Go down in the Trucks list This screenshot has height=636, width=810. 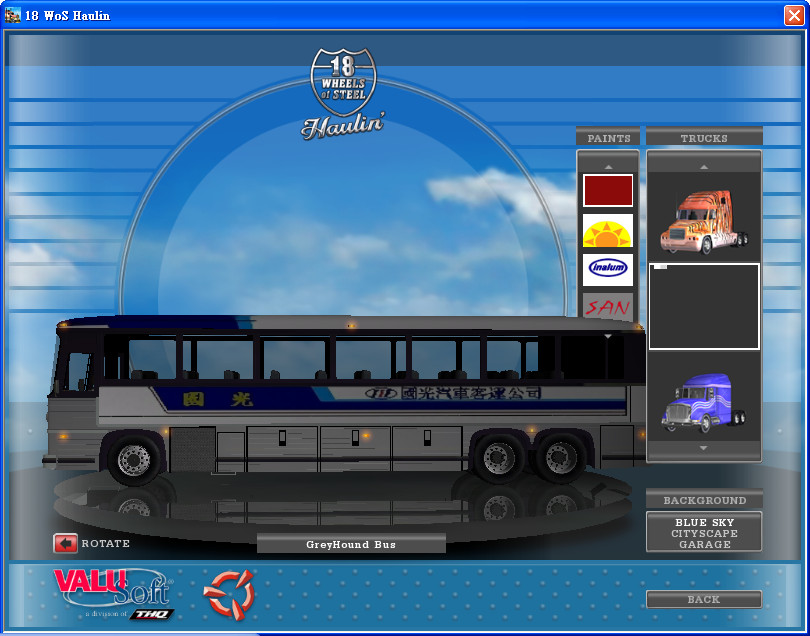(704, 448)
